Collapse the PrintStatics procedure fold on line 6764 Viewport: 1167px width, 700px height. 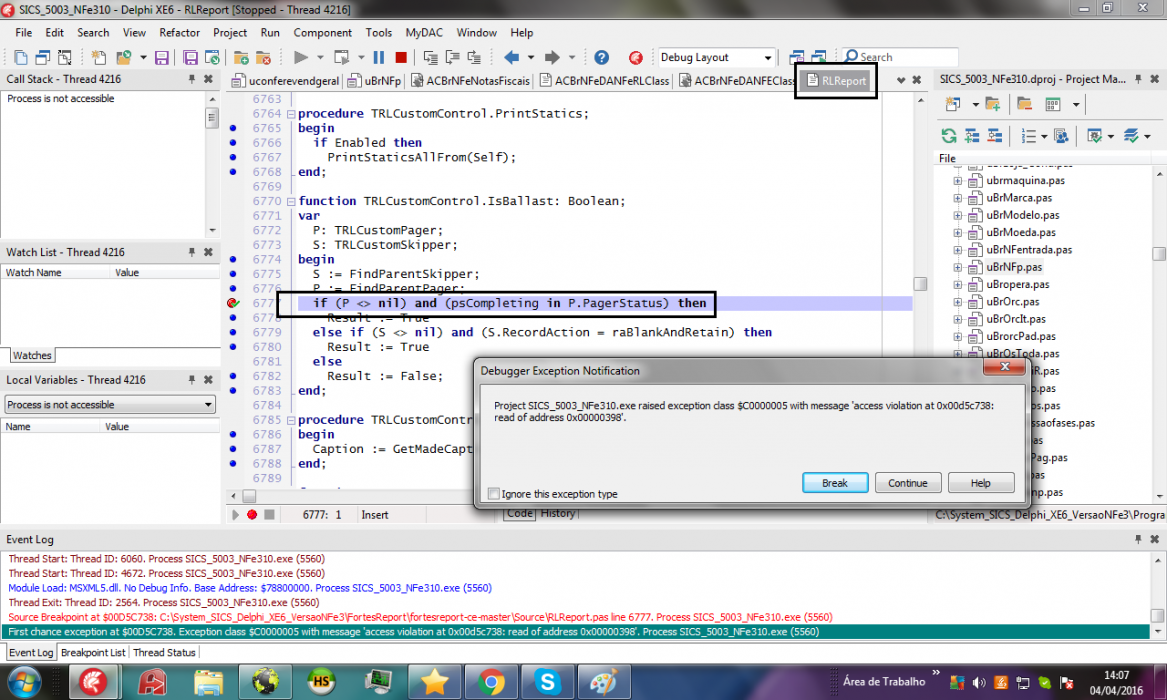(x=291, y=114)
